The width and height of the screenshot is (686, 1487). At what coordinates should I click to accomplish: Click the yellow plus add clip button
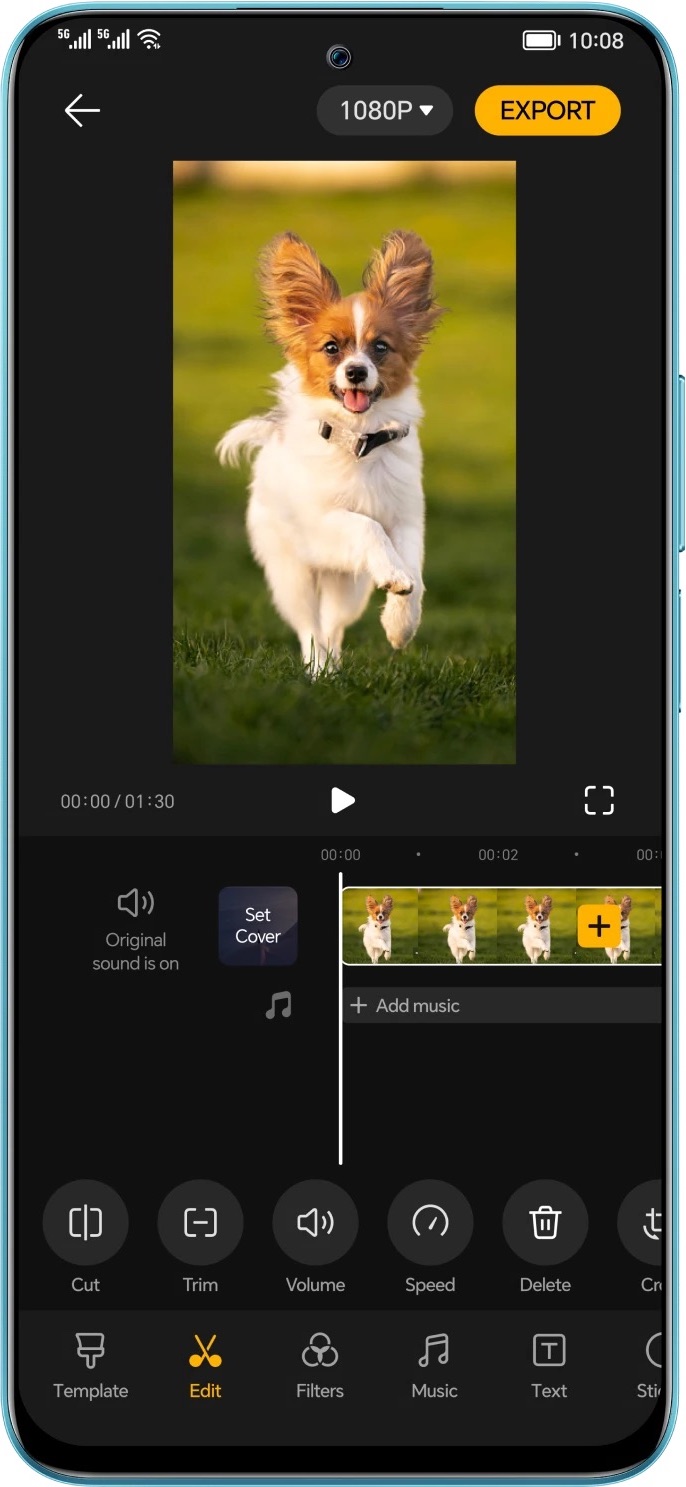point(599,927)
